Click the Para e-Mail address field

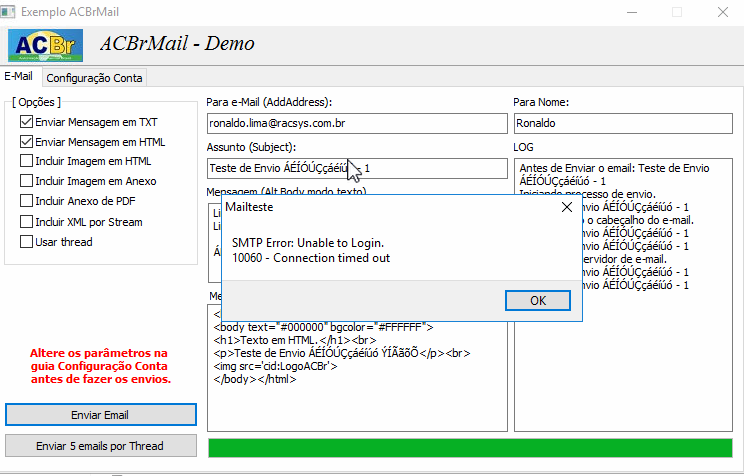(x=357, y=123)
